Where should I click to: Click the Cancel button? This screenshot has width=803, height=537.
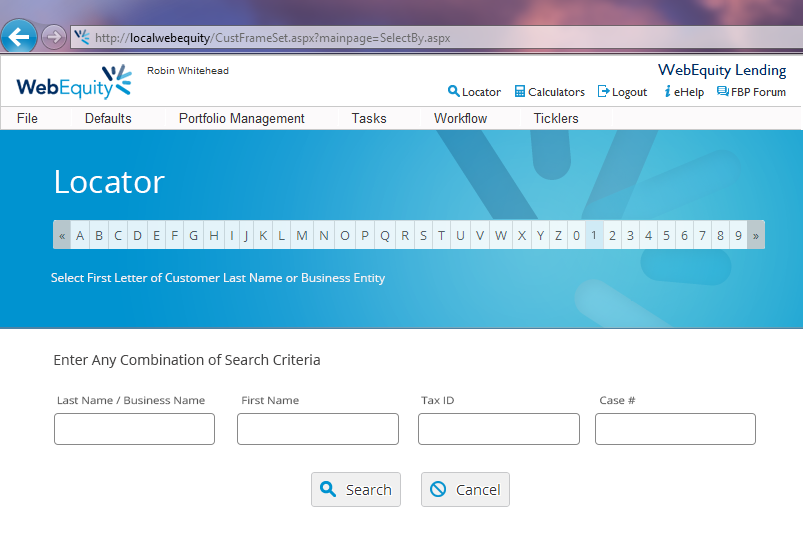coord(465,490)
